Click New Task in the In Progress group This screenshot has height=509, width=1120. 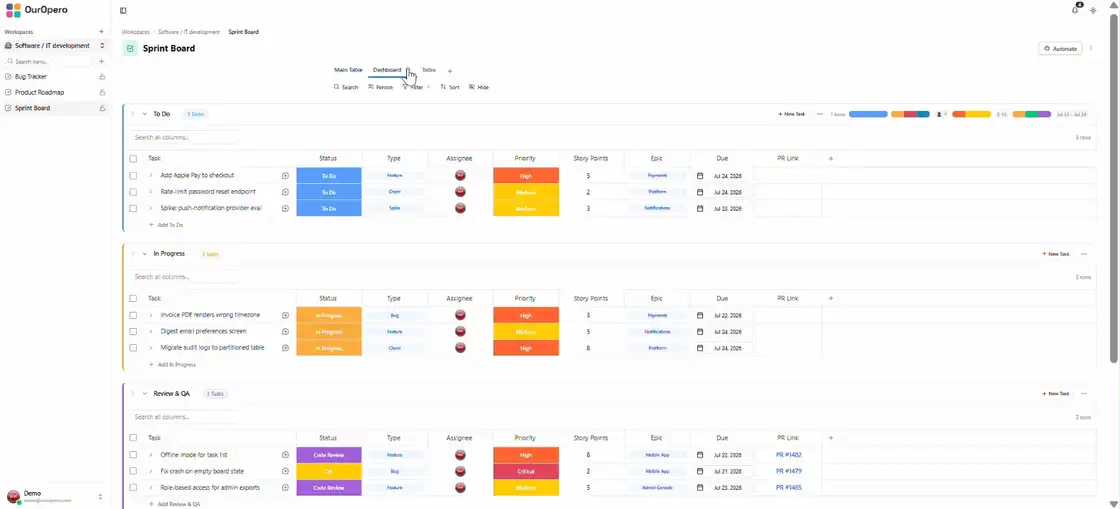coord(1056,254)
